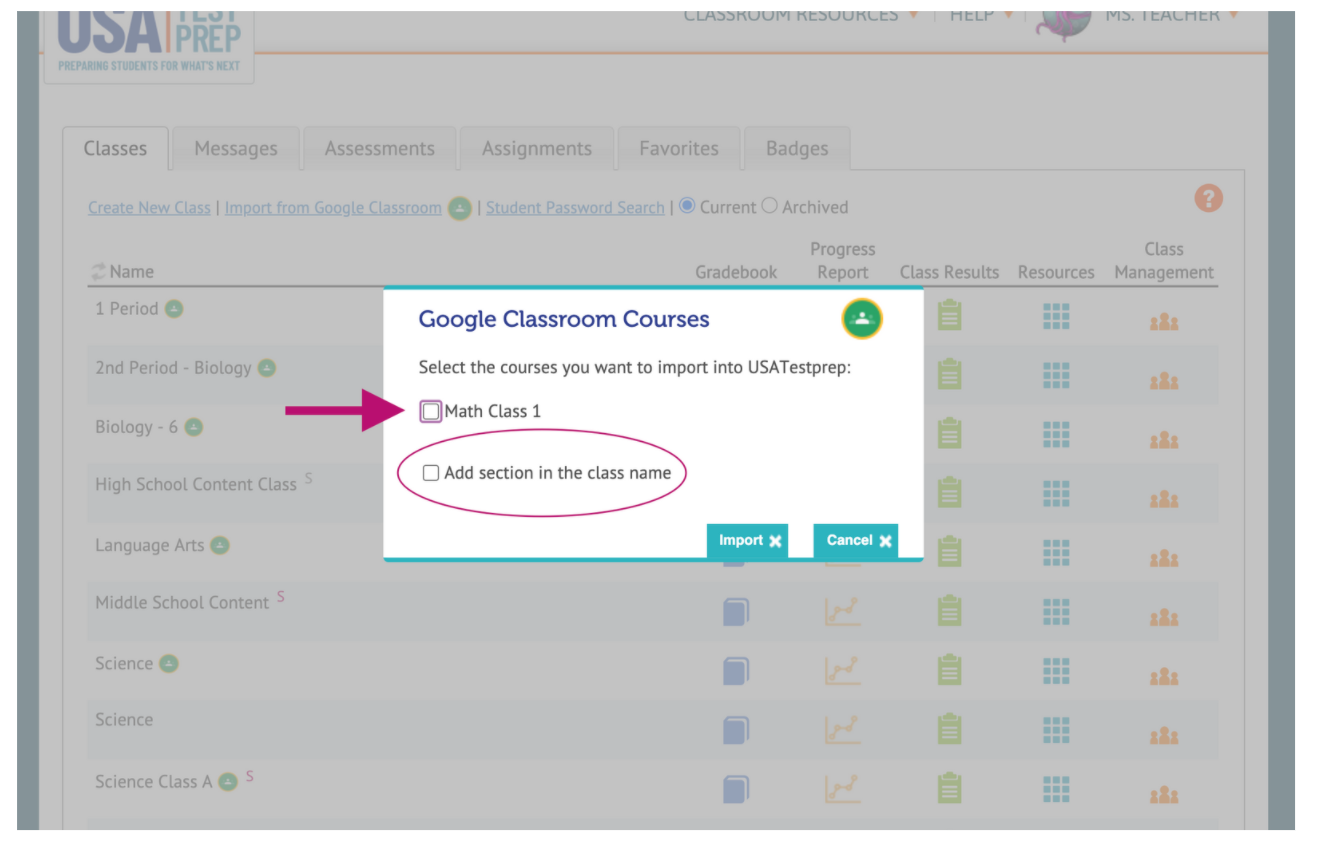The height and width of the screenshot is (844, 1318).
Task: Check the Math Class 1 checkbox
Action: [431, 411]
